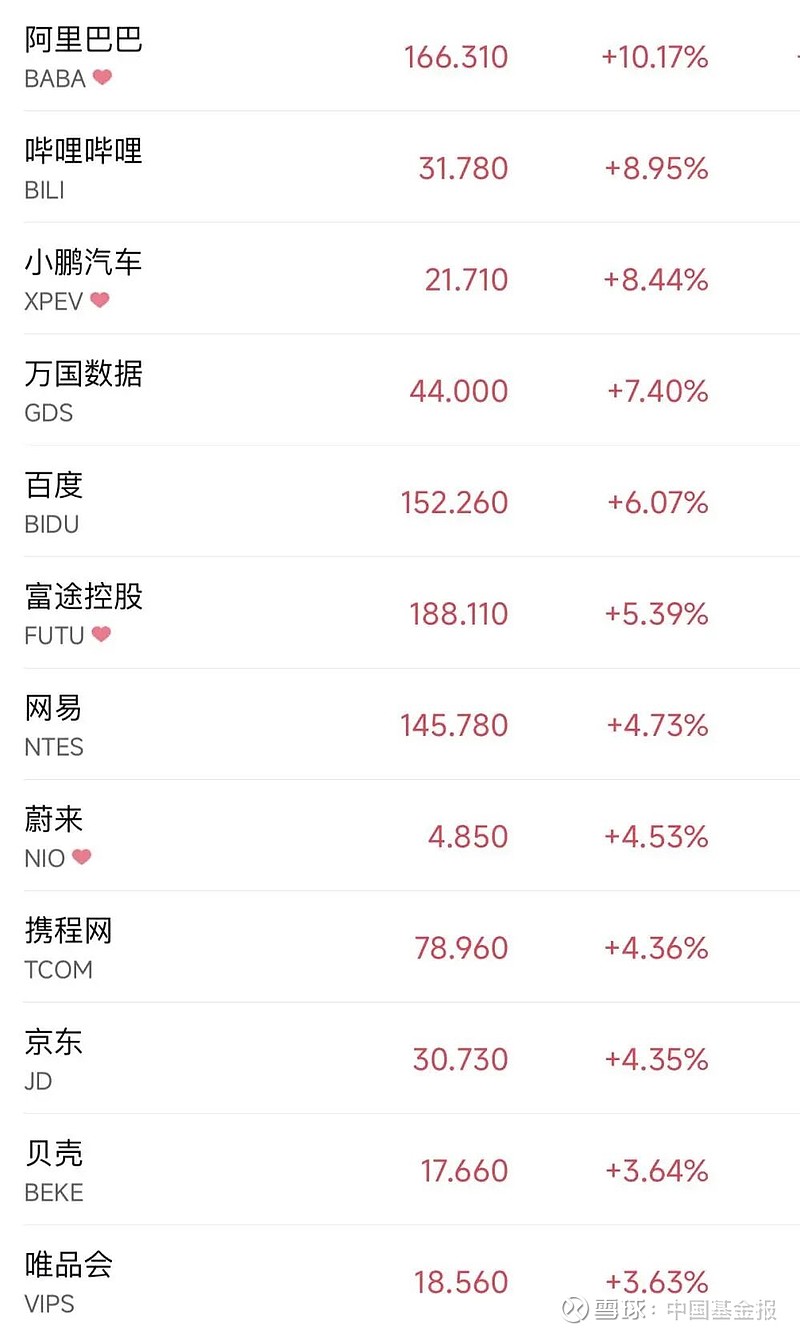
Task: Select 网易 NTES stock entry
Action: pos(54,709)
